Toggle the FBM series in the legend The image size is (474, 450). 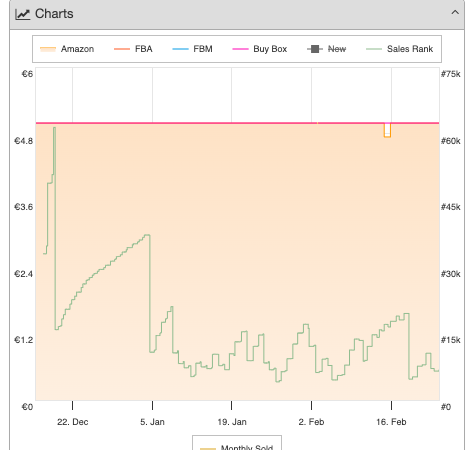[x=192, y=49]
